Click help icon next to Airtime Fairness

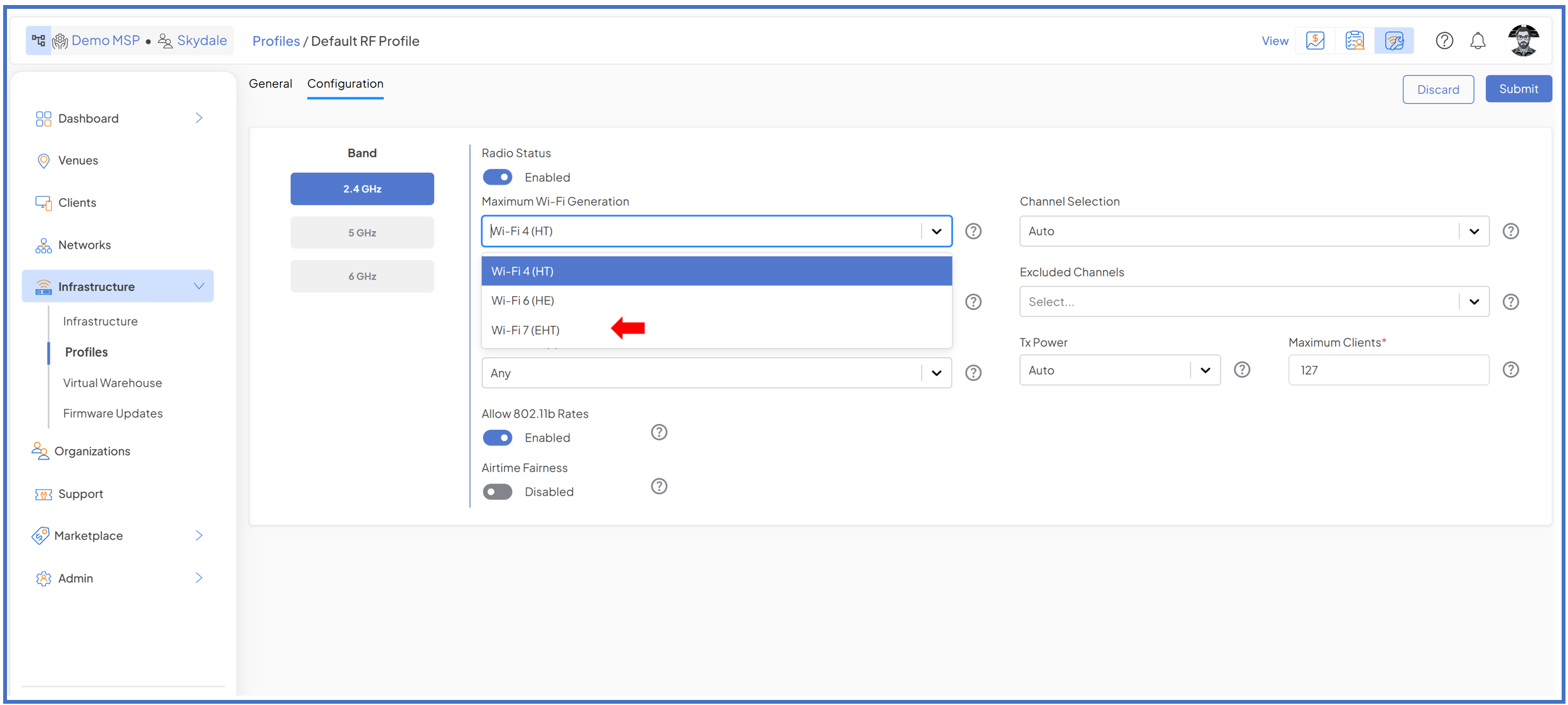coord(659,486)
